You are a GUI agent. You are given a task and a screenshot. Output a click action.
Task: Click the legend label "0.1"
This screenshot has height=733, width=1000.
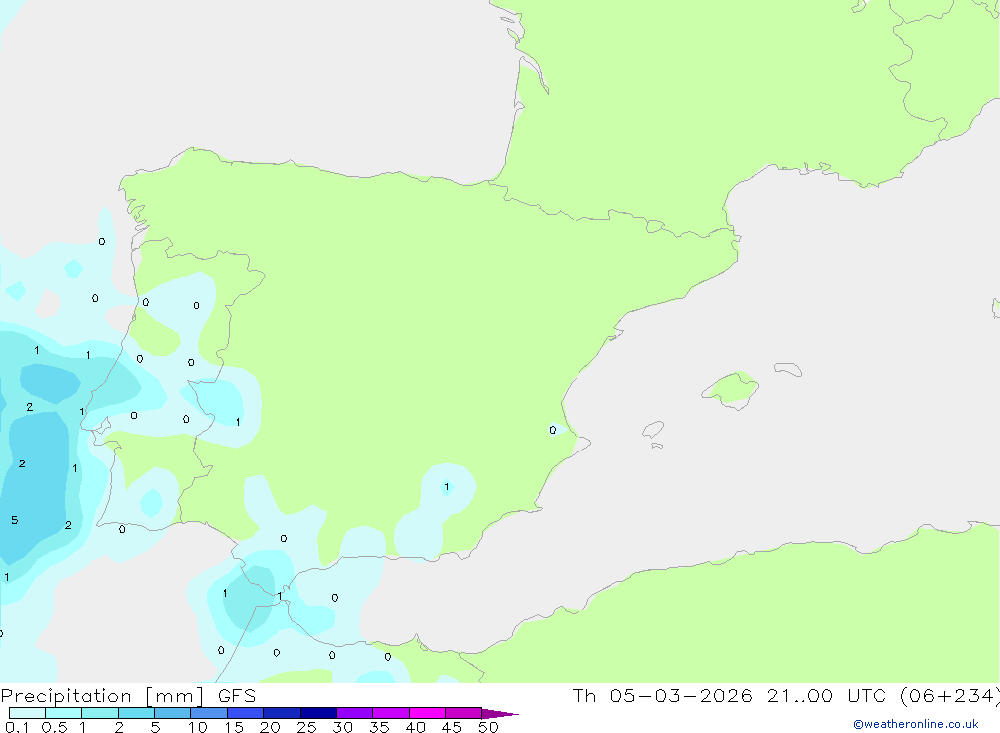click(x=17, y=727)
